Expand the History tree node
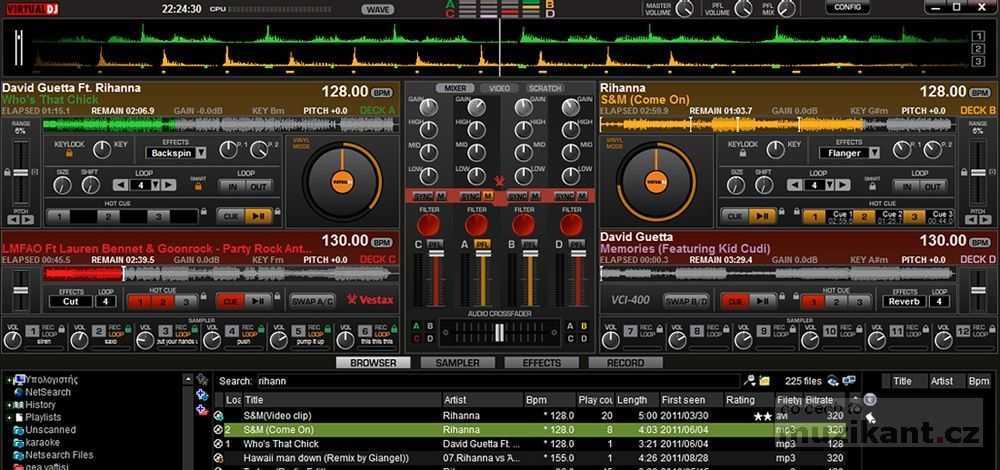The width and height of the screenshot is (1000, 470). [10, 405]
